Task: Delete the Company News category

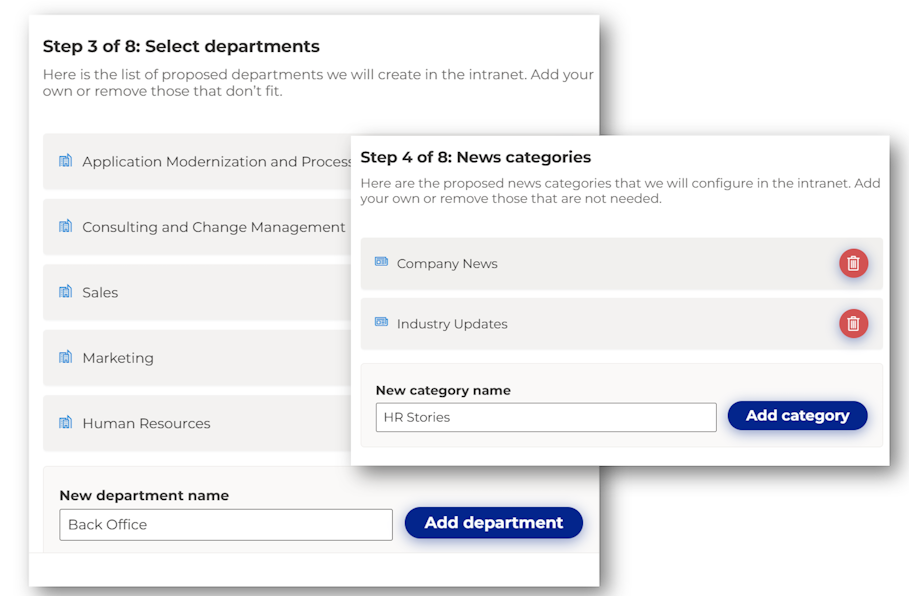Action: (x=853, y=263)
